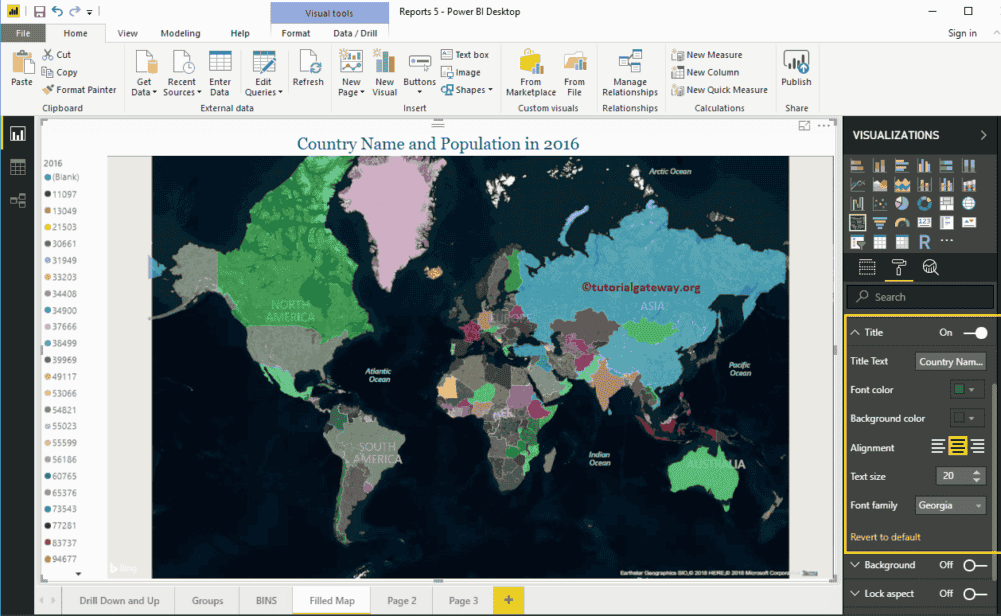This screenshot has width=1001, height=616.
Task: Click the Refresh icon in the ribbon
Action: tap(308, 62)
